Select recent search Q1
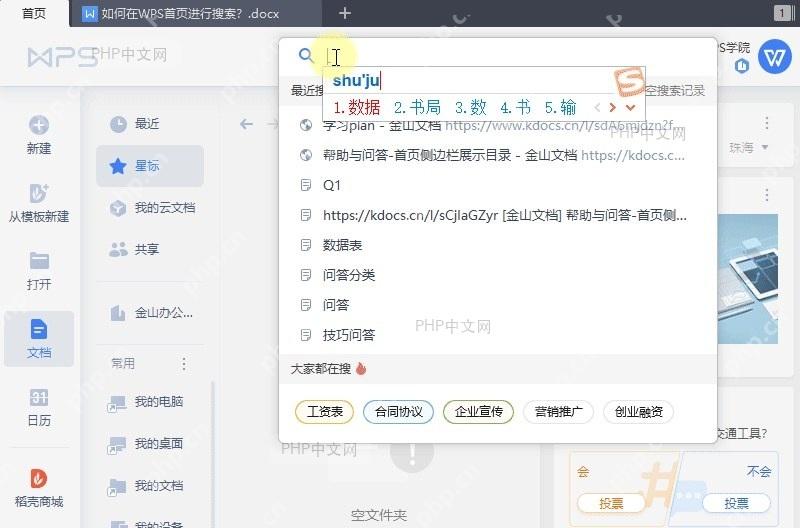800x528 pixels. tap(497, 185)
